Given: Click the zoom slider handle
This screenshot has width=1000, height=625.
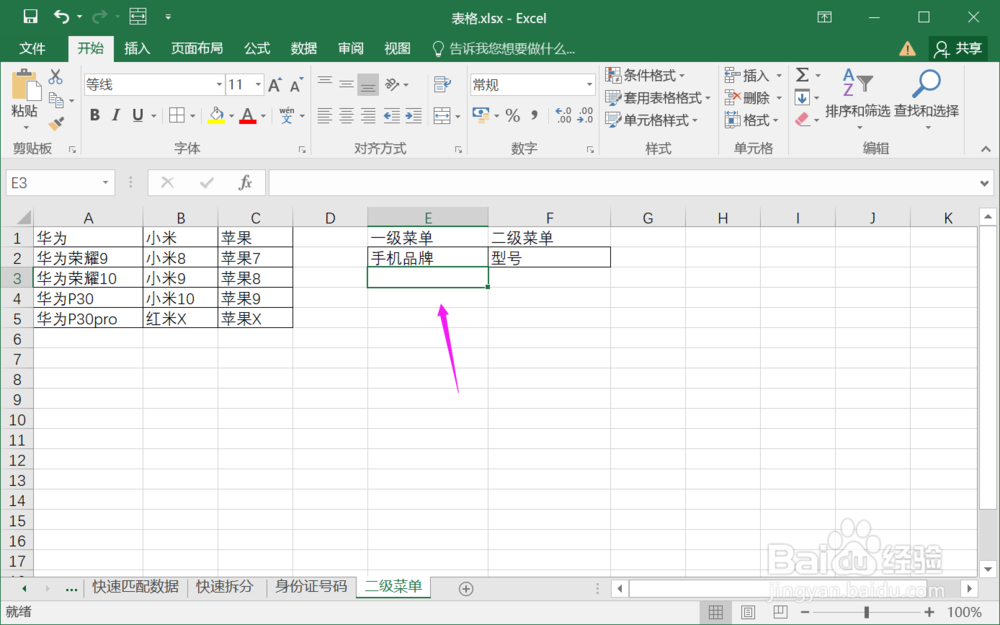Looking at the screenshot, I should [x=866, y=612].
